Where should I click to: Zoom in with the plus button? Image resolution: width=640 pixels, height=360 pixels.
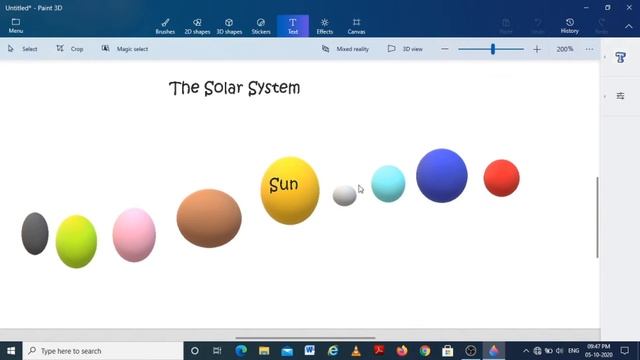point(537,49)
